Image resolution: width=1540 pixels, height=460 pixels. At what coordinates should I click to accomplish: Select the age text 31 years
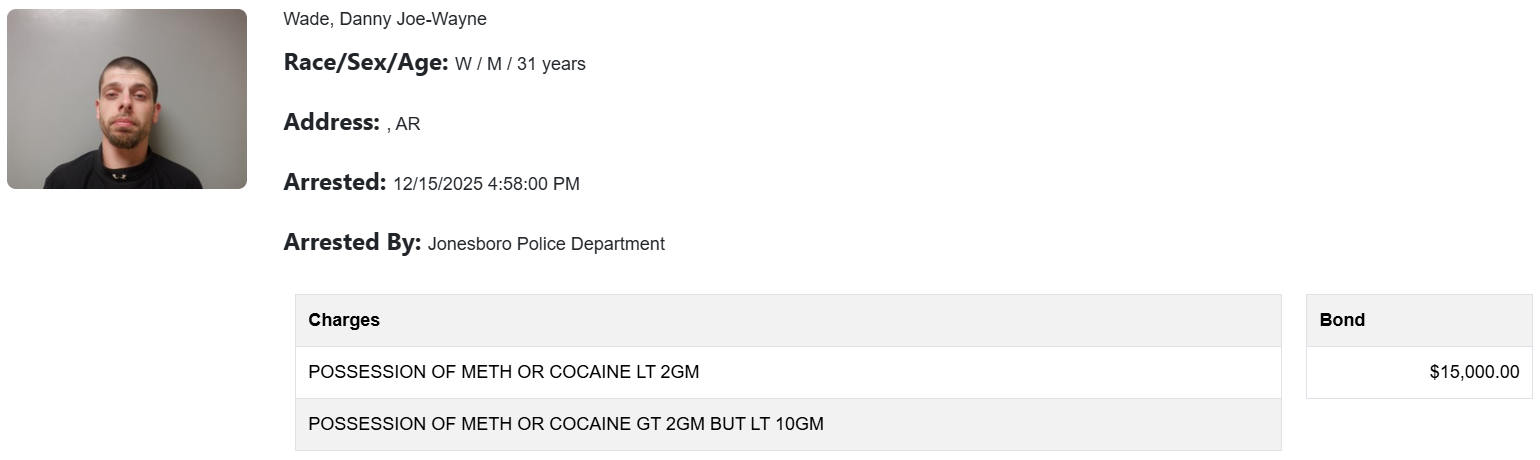click(x=551, y=64)
